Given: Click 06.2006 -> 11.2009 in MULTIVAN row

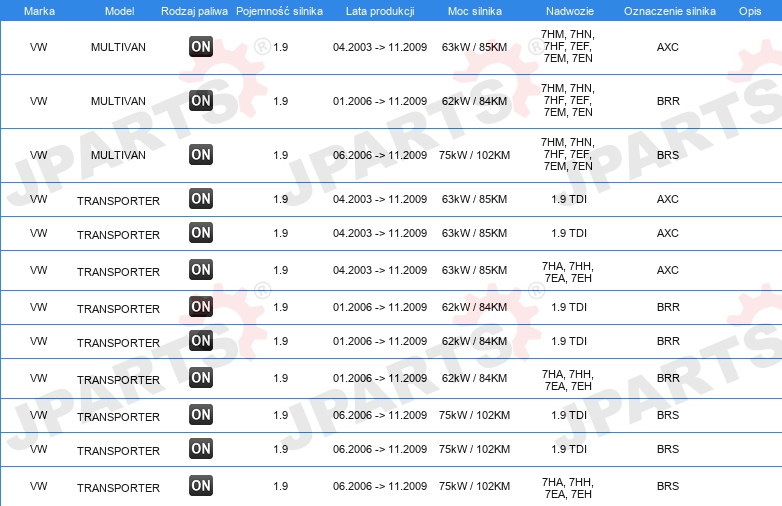Looking at the screenshot, I should tap(380, 155).
